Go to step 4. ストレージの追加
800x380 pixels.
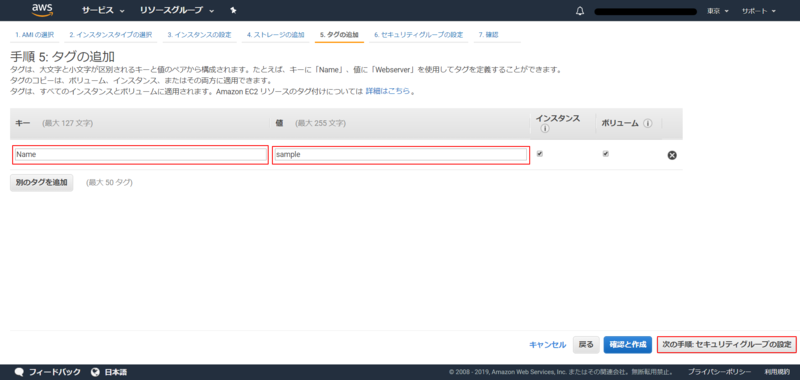point(276,35)
